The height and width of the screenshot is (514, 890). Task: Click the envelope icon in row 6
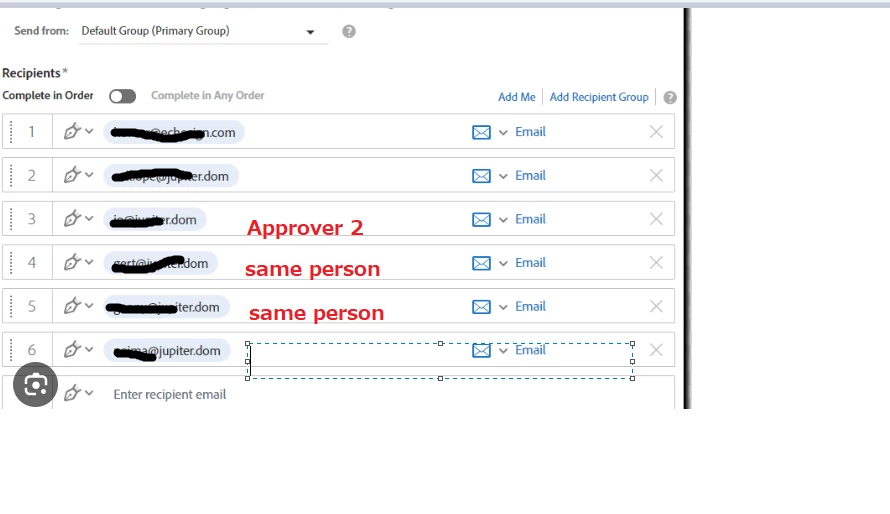[x=481, y=351]
